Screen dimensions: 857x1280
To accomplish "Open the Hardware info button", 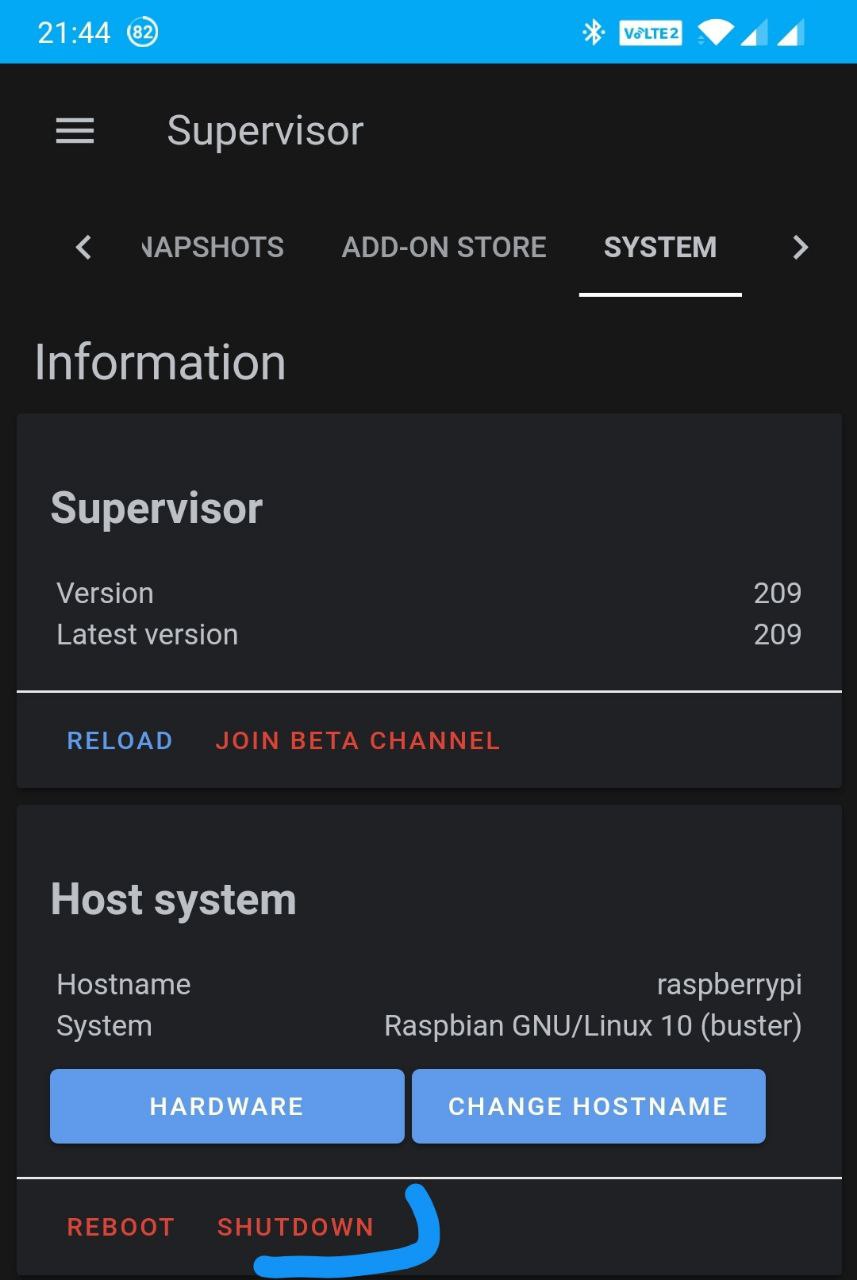I will click(x=227, y=1106).
